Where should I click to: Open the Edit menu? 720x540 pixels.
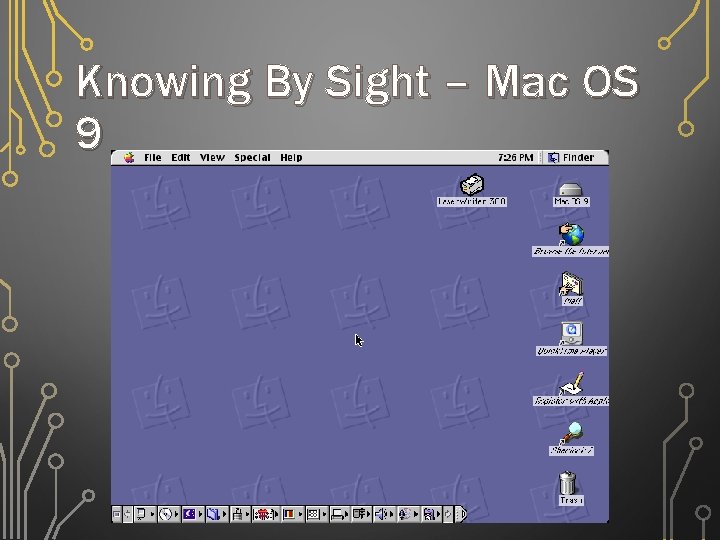point(180,158)
